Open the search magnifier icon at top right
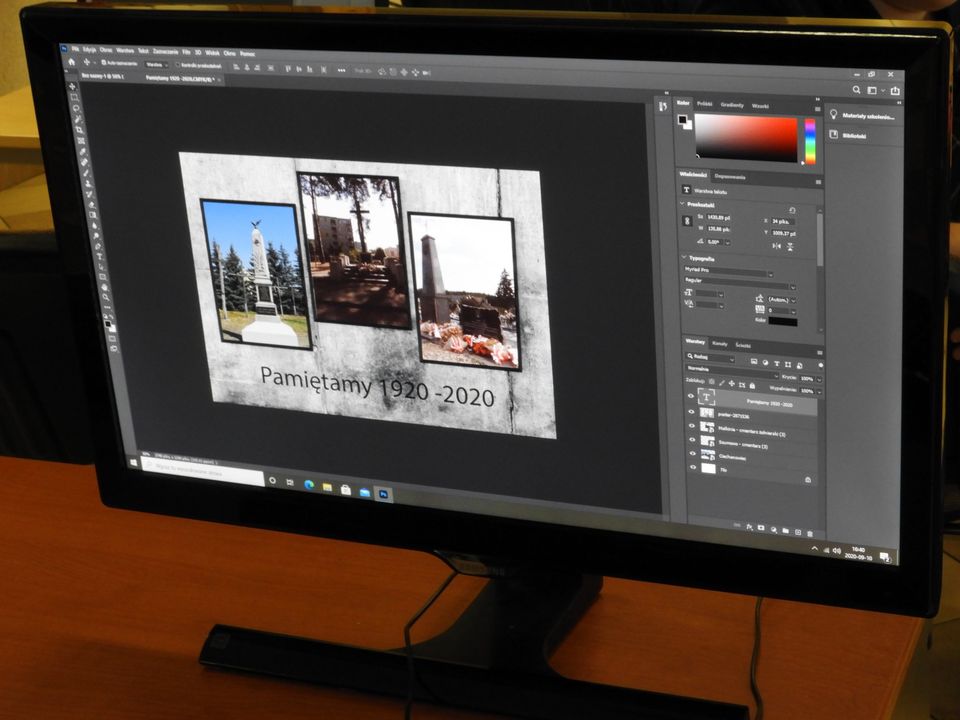 [858, 88]
